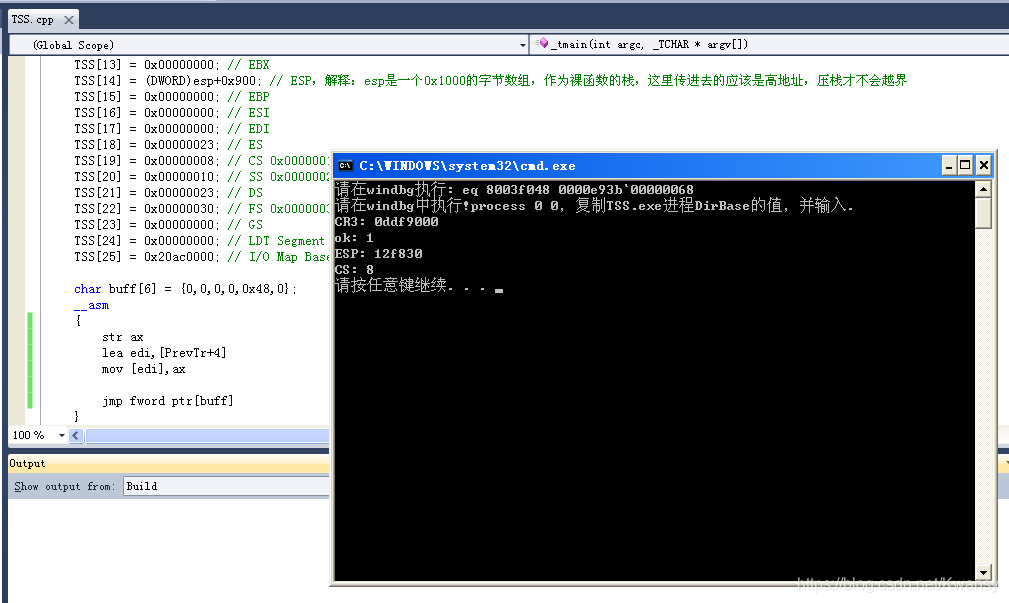Click the editor horizontal scroll left arrow

75,436
